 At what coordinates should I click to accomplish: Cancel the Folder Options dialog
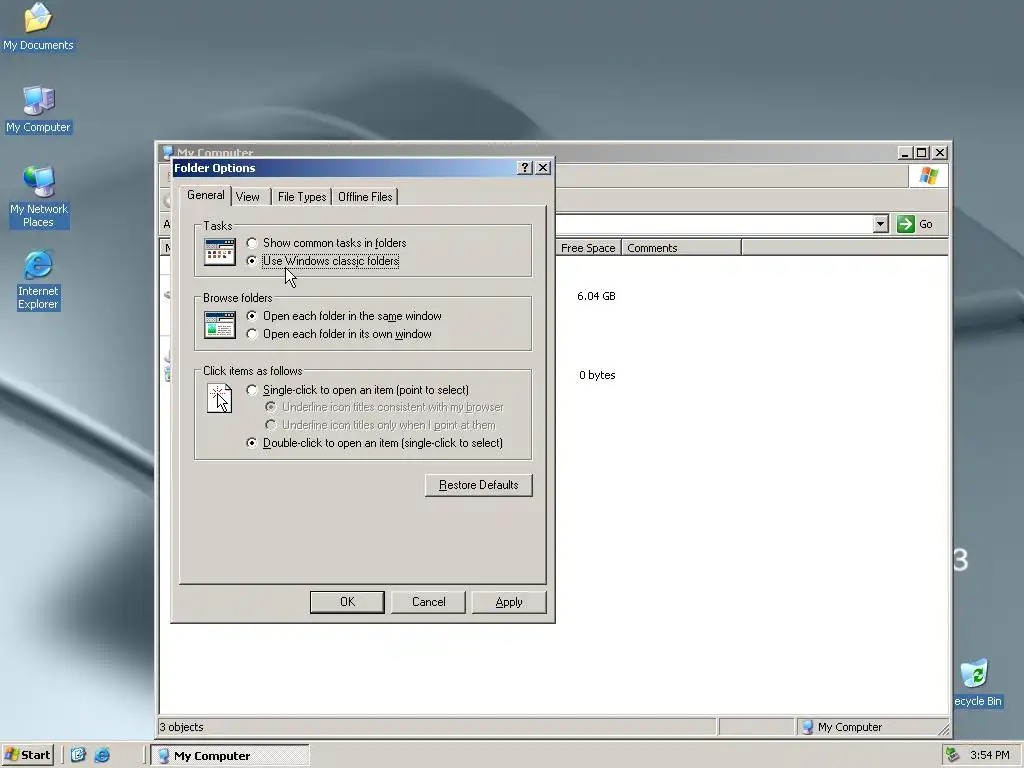point(428,602)
